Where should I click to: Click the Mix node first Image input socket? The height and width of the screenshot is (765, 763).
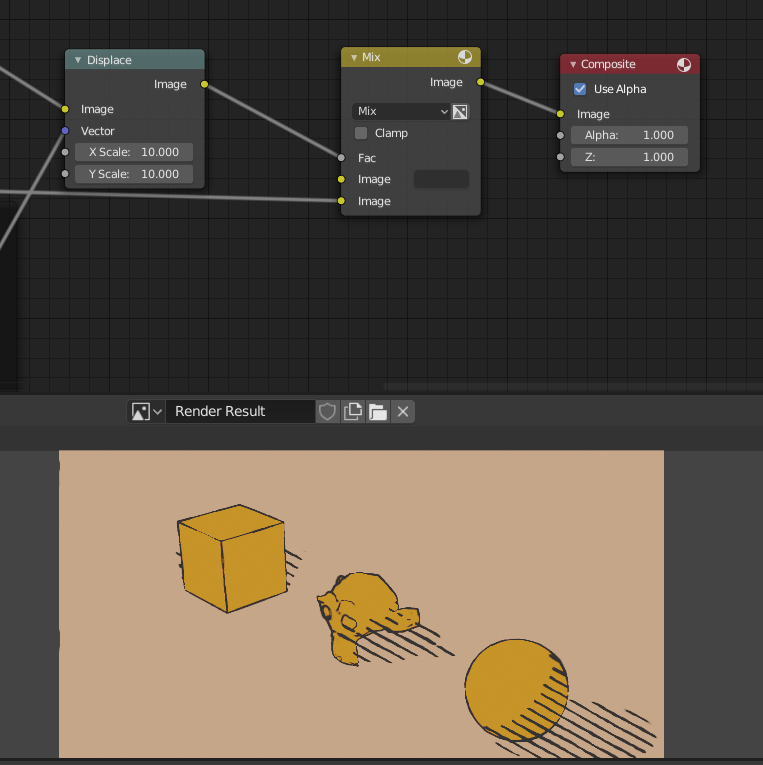[x=341, y=180]
